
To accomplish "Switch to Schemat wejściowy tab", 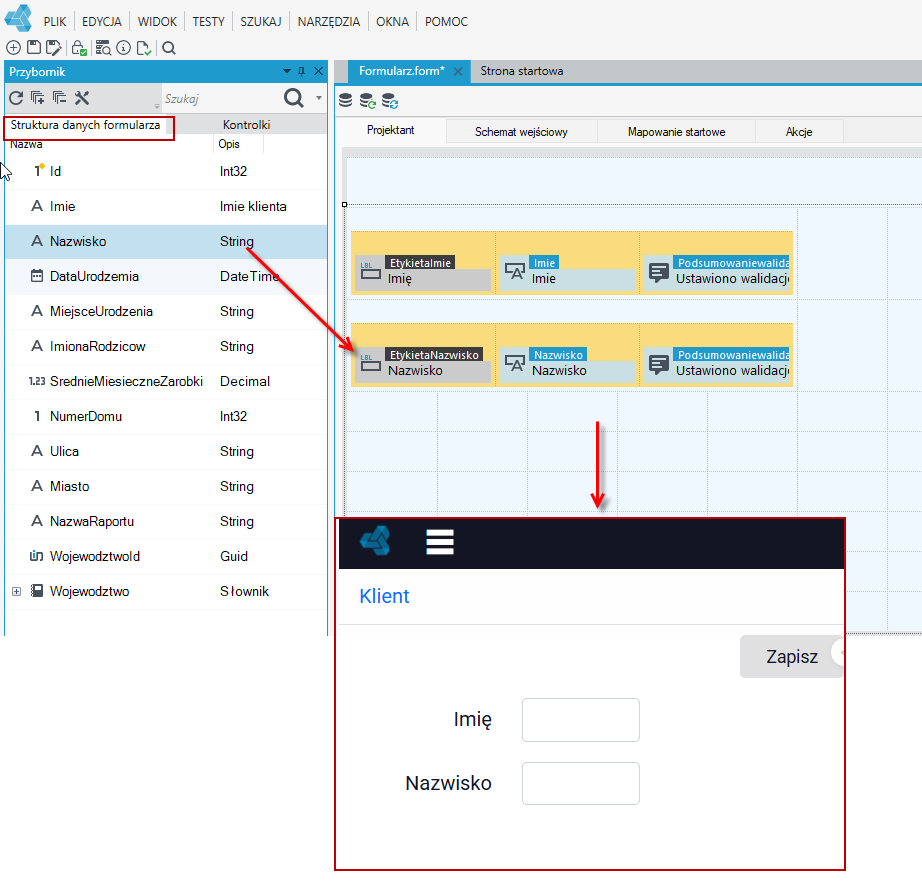I will click(522, 132).
